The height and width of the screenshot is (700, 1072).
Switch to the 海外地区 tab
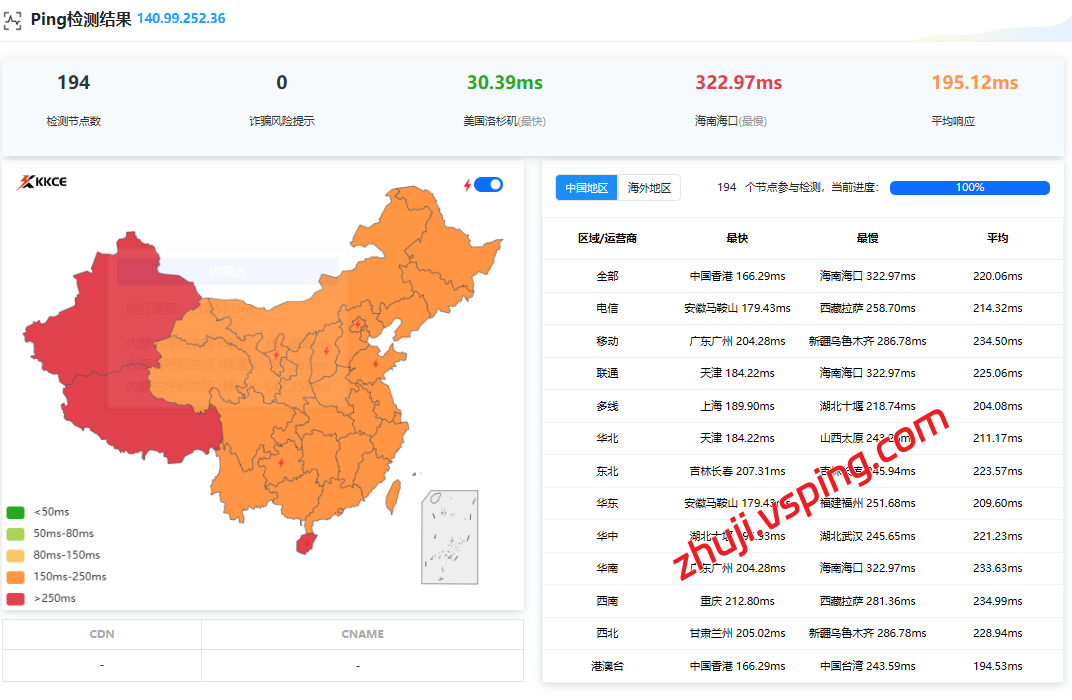click(x=649, y=188)
